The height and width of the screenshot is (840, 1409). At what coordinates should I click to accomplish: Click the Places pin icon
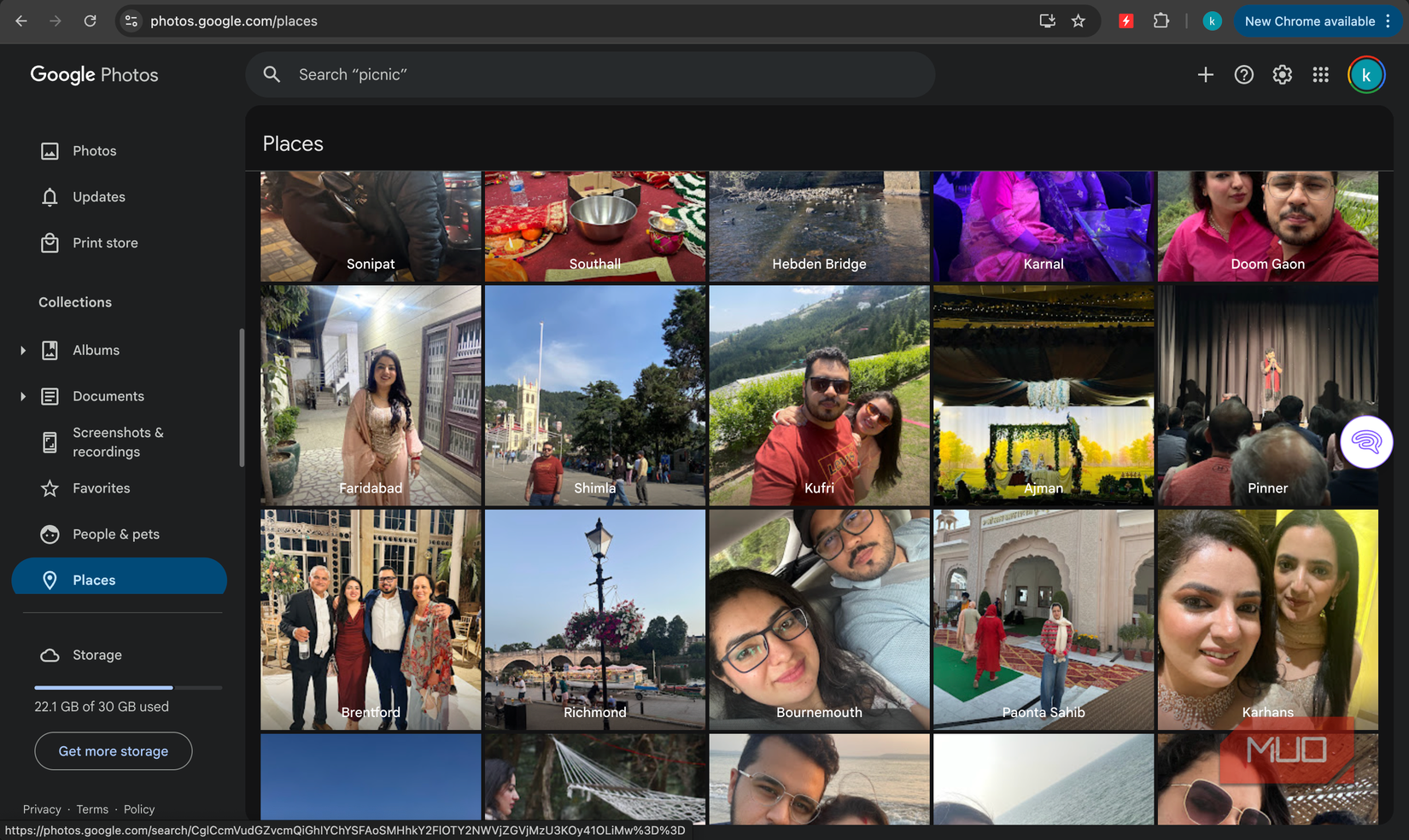tap(50, 580)
